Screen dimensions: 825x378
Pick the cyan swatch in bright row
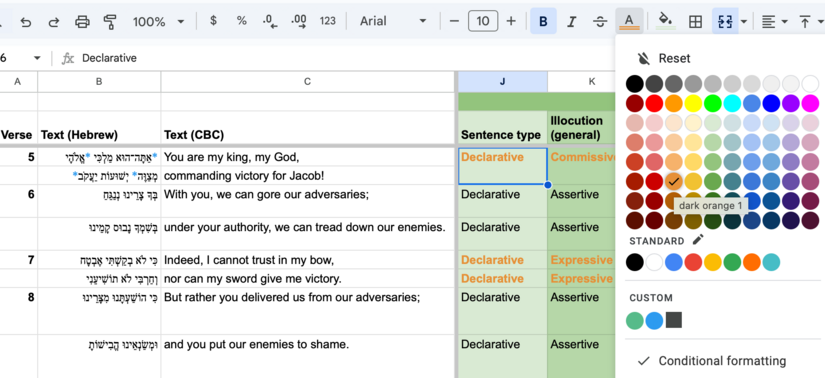732,103
